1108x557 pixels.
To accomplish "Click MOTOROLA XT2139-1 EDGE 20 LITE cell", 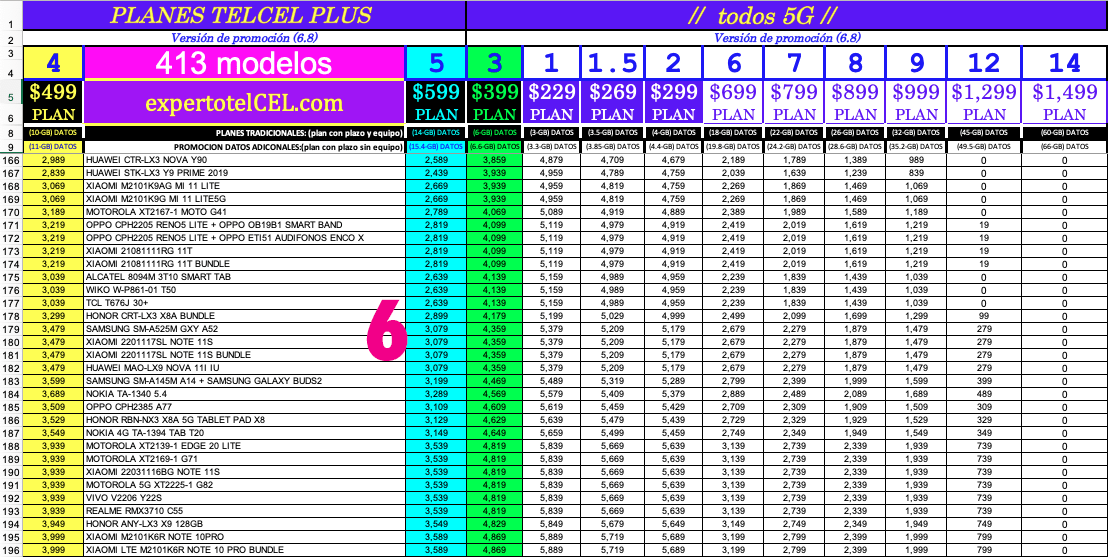I will click(x=244, y=446).
